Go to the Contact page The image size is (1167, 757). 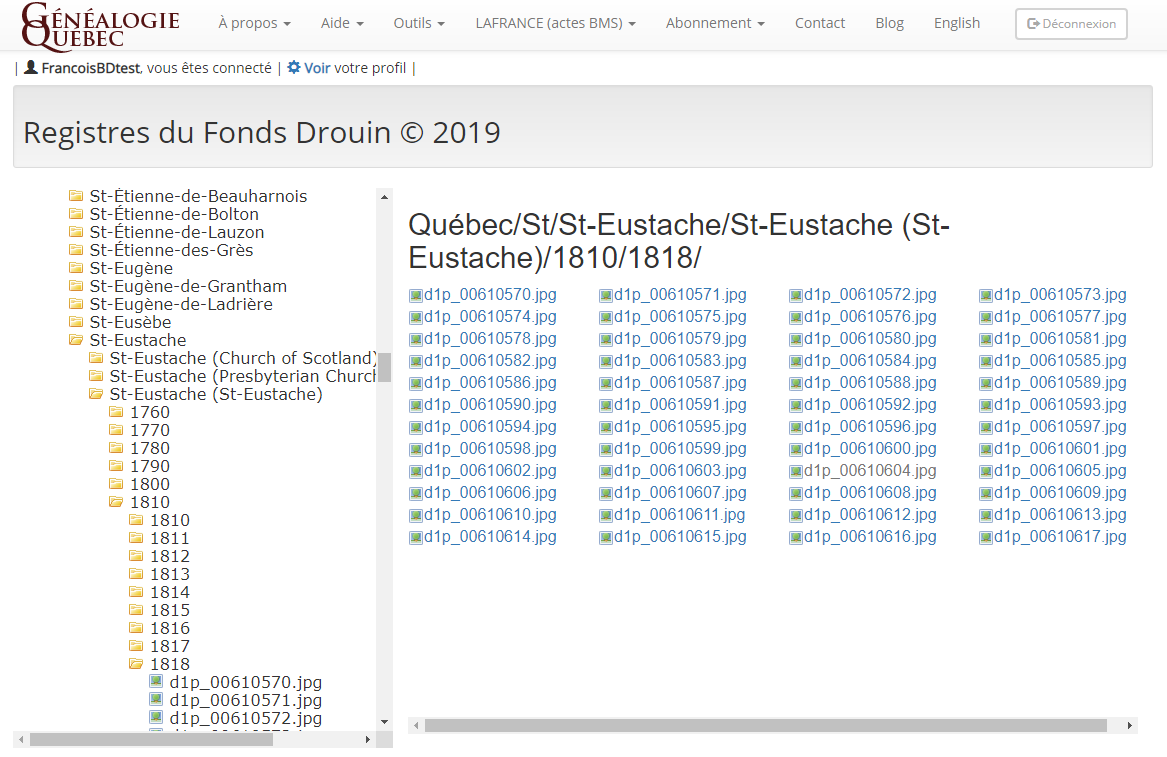click(x=820, y=23)
